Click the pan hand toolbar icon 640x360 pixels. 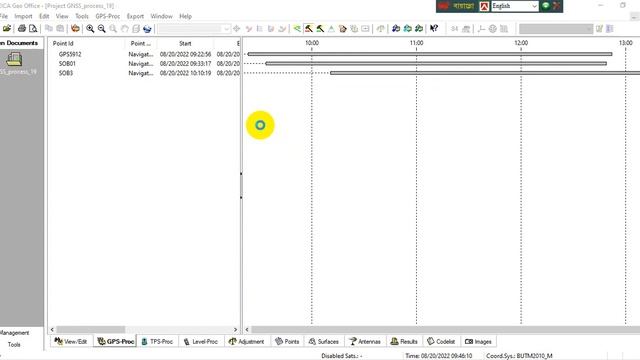[x=124, y=29]
